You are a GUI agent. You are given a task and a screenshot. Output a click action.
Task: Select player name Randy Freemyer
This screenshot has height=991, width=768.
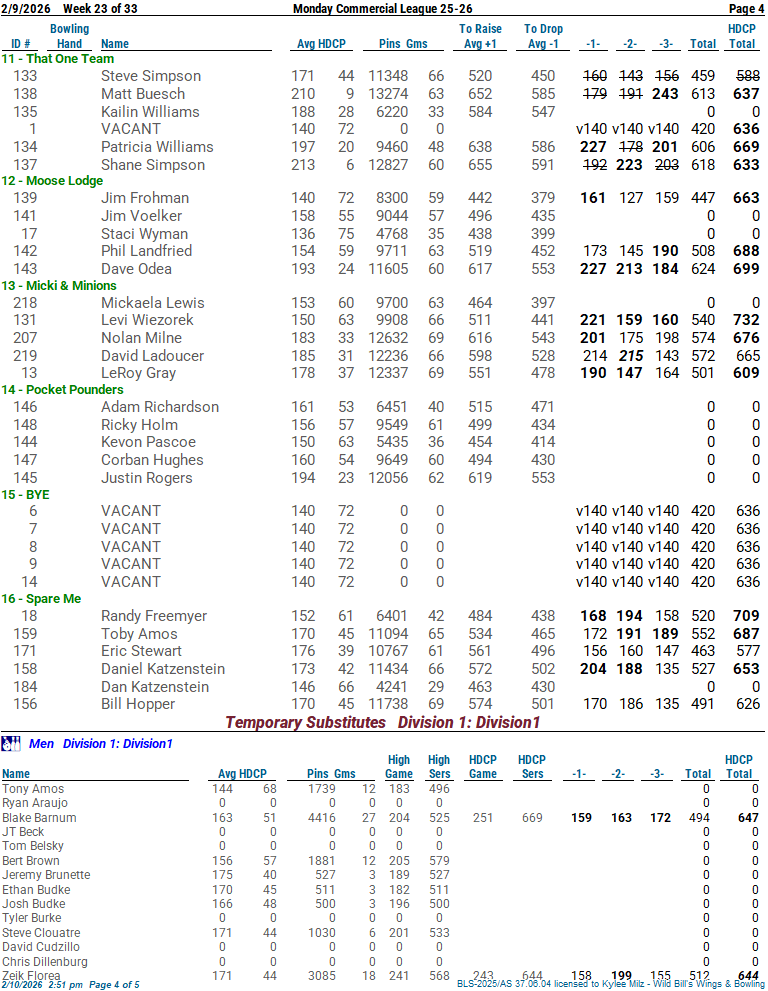(x=154, y=616)
